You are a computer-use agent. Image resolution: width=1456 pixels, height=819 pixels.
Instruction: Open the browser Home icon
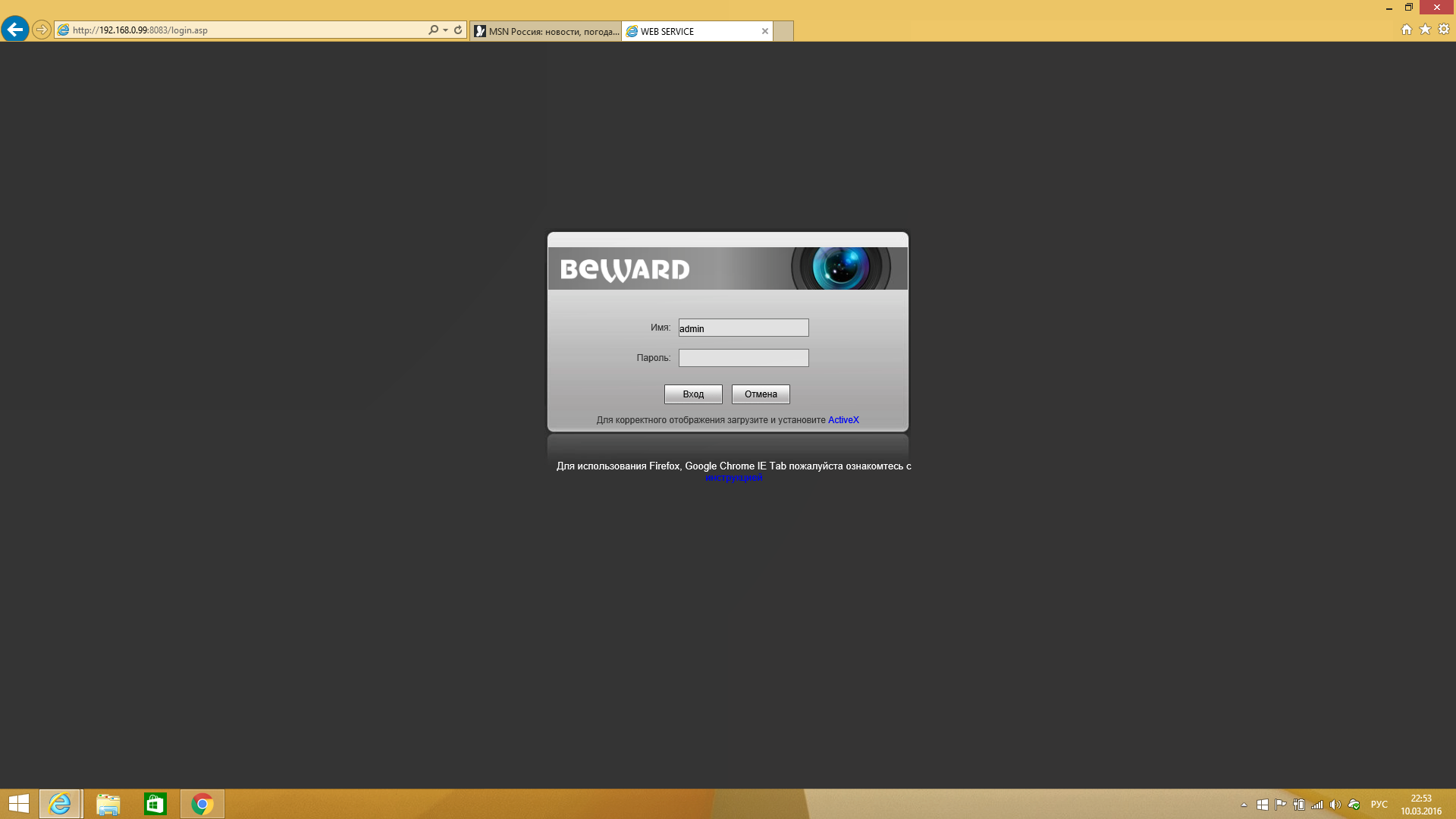[1407, 30]
